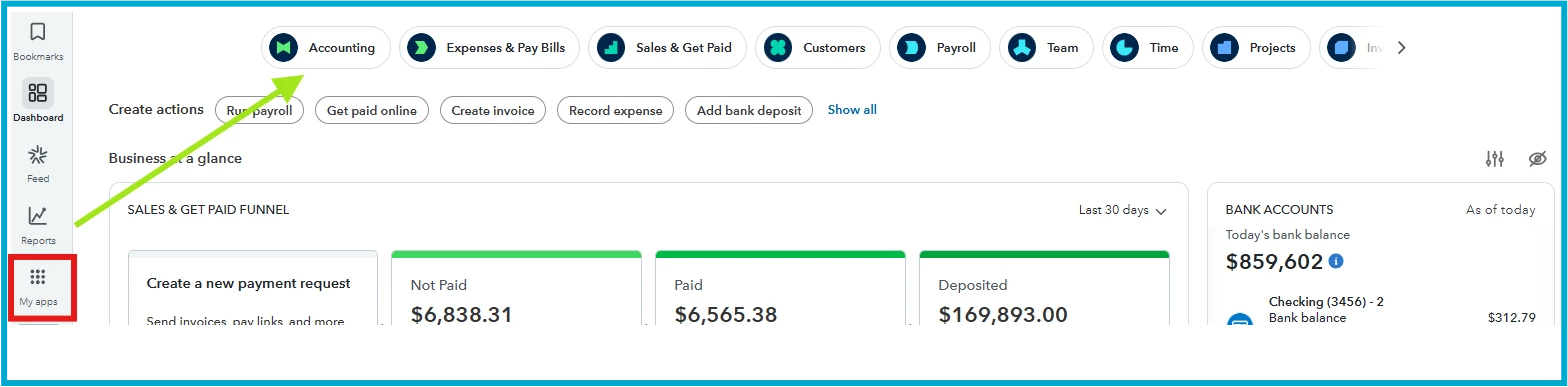Open the Time app pill

coord(1147,47)
